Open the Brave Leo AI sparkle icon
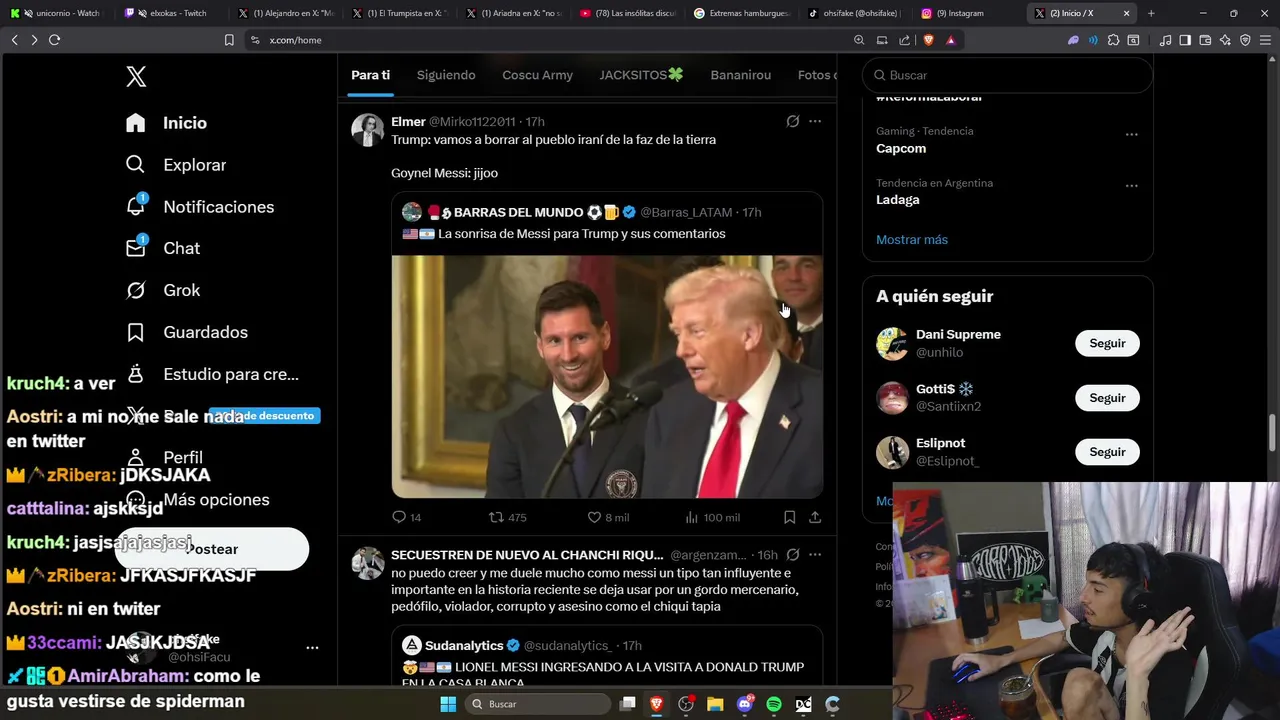 point(1225,40)
